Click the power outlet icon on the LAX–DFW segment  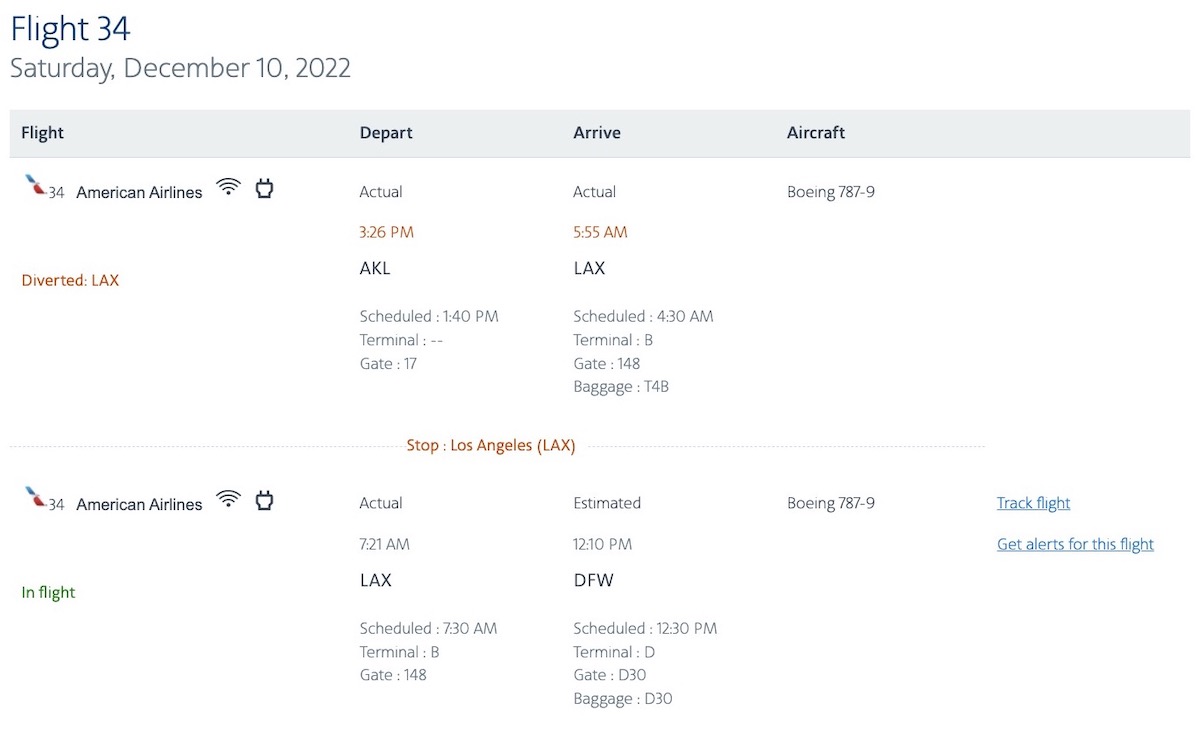pos(264,500)
